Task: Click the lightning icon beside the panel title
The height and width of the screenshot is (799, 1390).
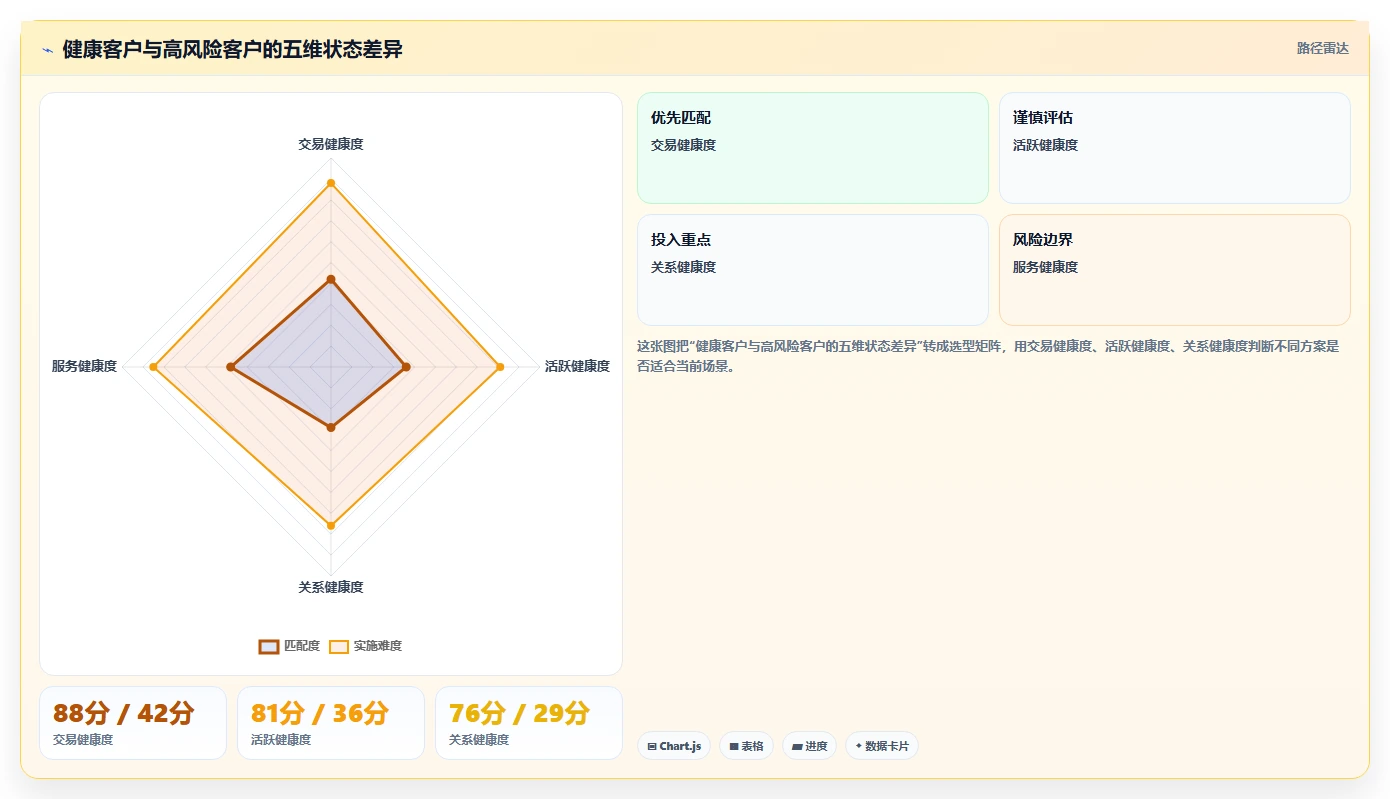Action: 47,50
